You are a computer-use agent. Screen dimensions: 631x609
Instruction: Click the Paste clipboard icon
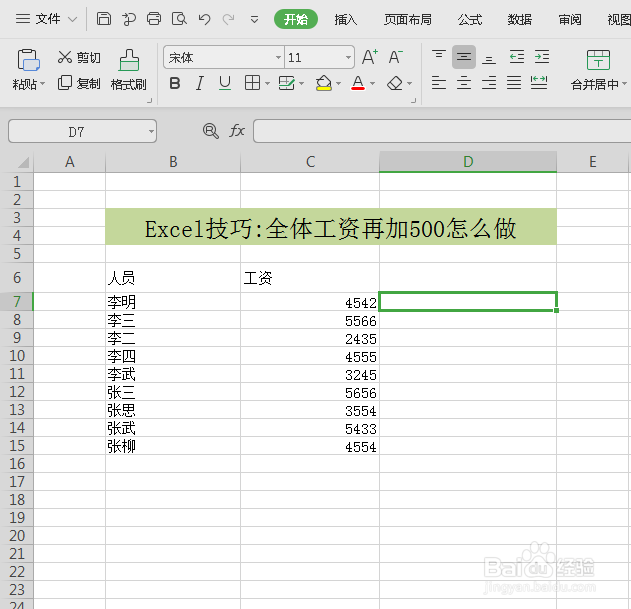click(28, 60)
